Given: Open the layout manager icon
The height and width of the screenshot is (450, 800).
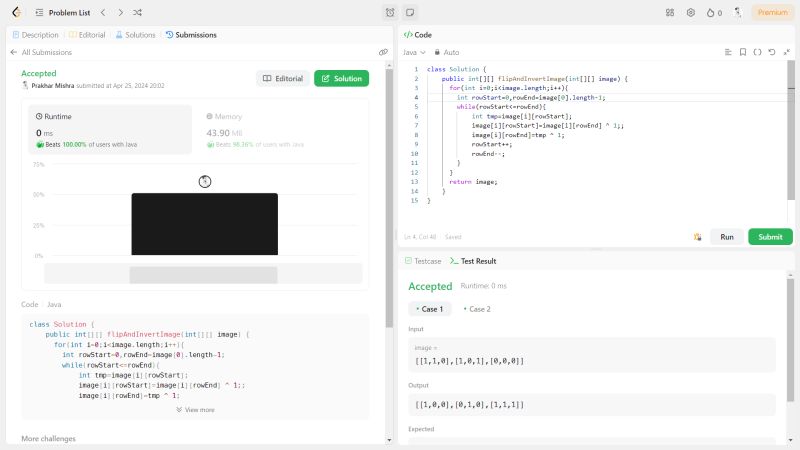Looking at the screenshot, I should pyautogui.click(x=670, y=12).
